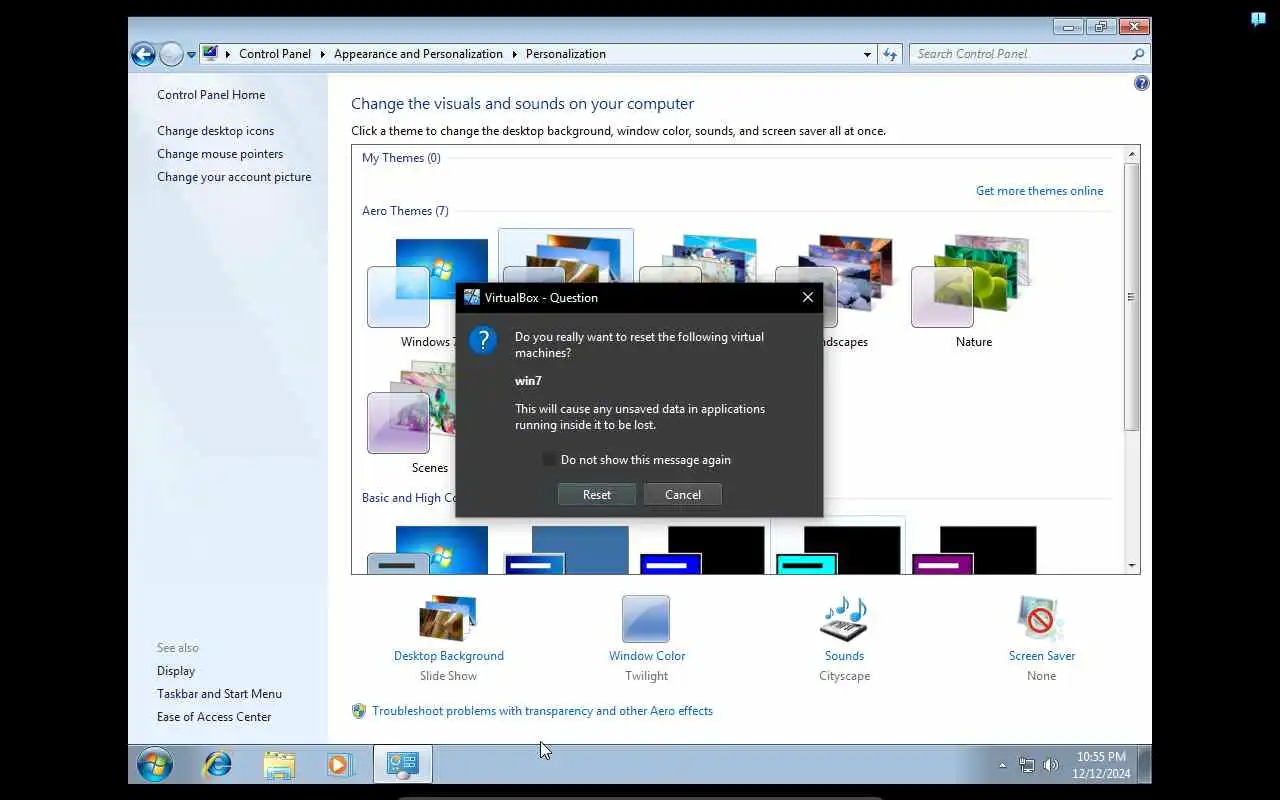Open the Help question mark icon
The height and width of the screenshot is (800, 1280).
[x=1142, y=83]
